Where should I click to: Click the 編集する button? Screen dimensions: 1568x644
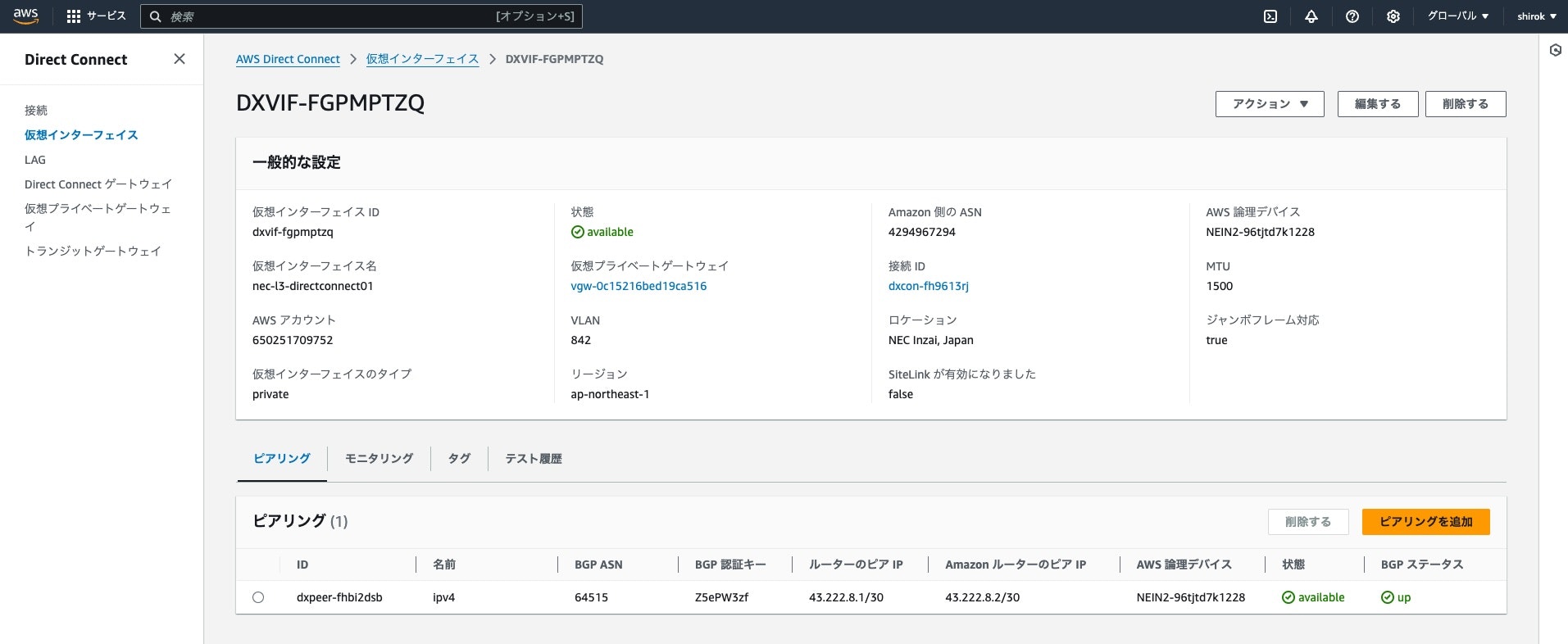[1378, 104]
